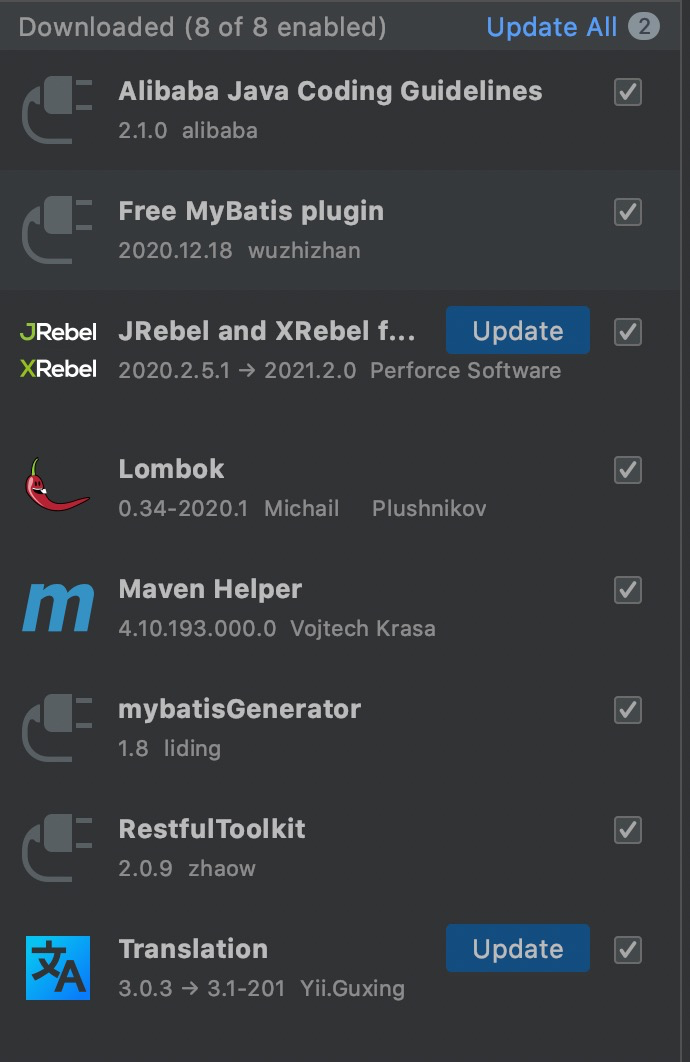690x1062 pixels.
Task: Click the updates count badge
Action: click(643, 26)
